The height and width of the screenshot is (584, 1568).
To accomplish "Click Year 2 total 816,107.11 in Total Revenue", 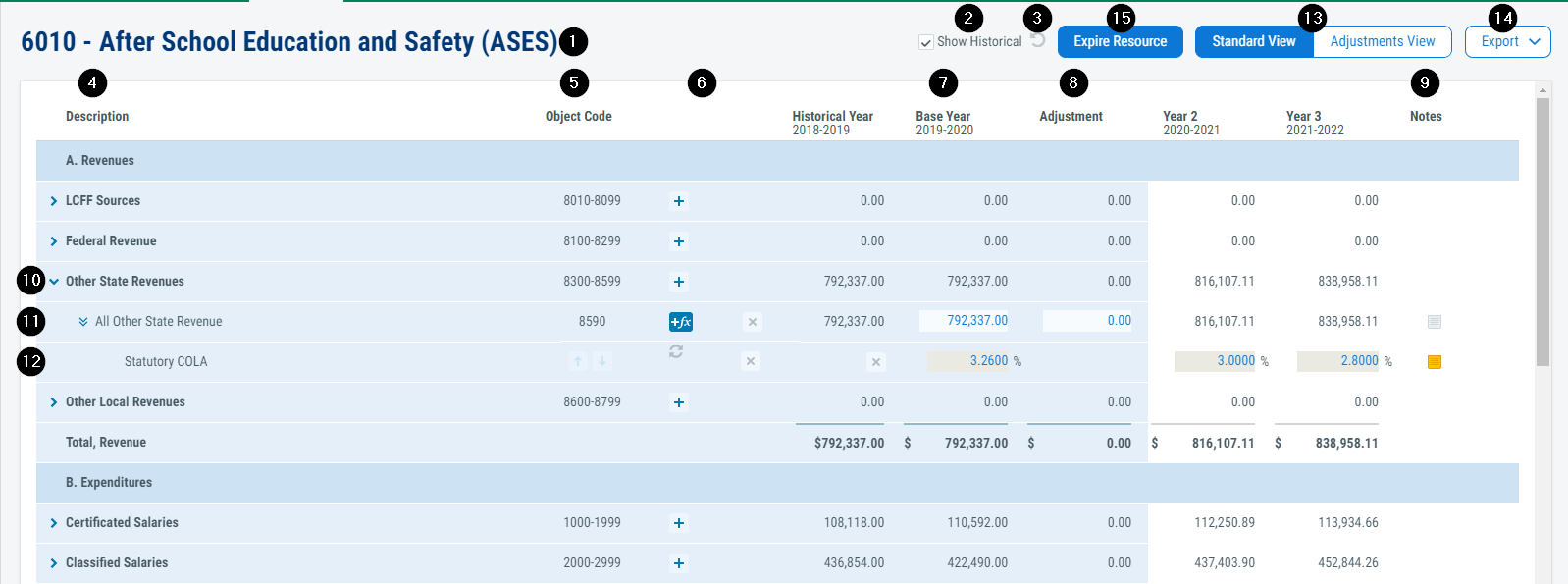I will tap(1223, 444).
